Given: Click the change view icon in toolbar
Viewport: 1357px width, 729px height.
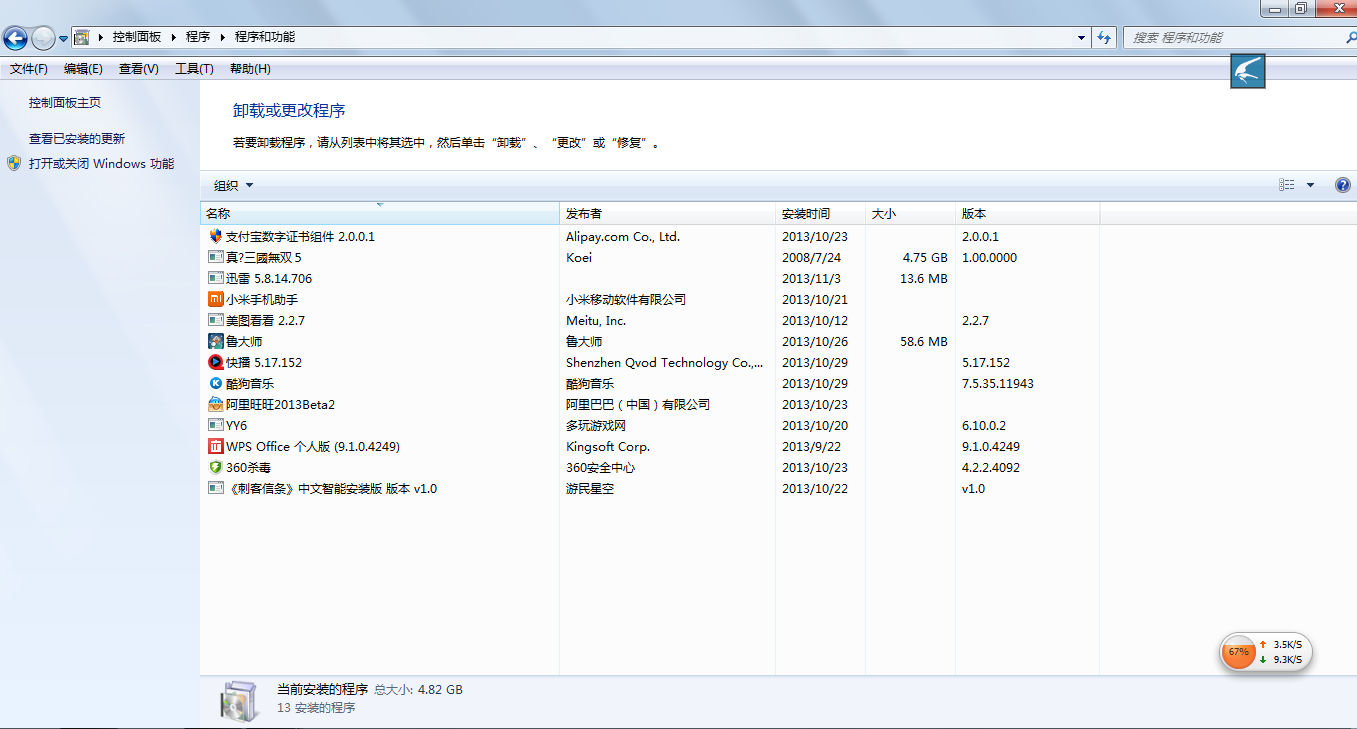Looking at the screenshot, I should 1287,185.
